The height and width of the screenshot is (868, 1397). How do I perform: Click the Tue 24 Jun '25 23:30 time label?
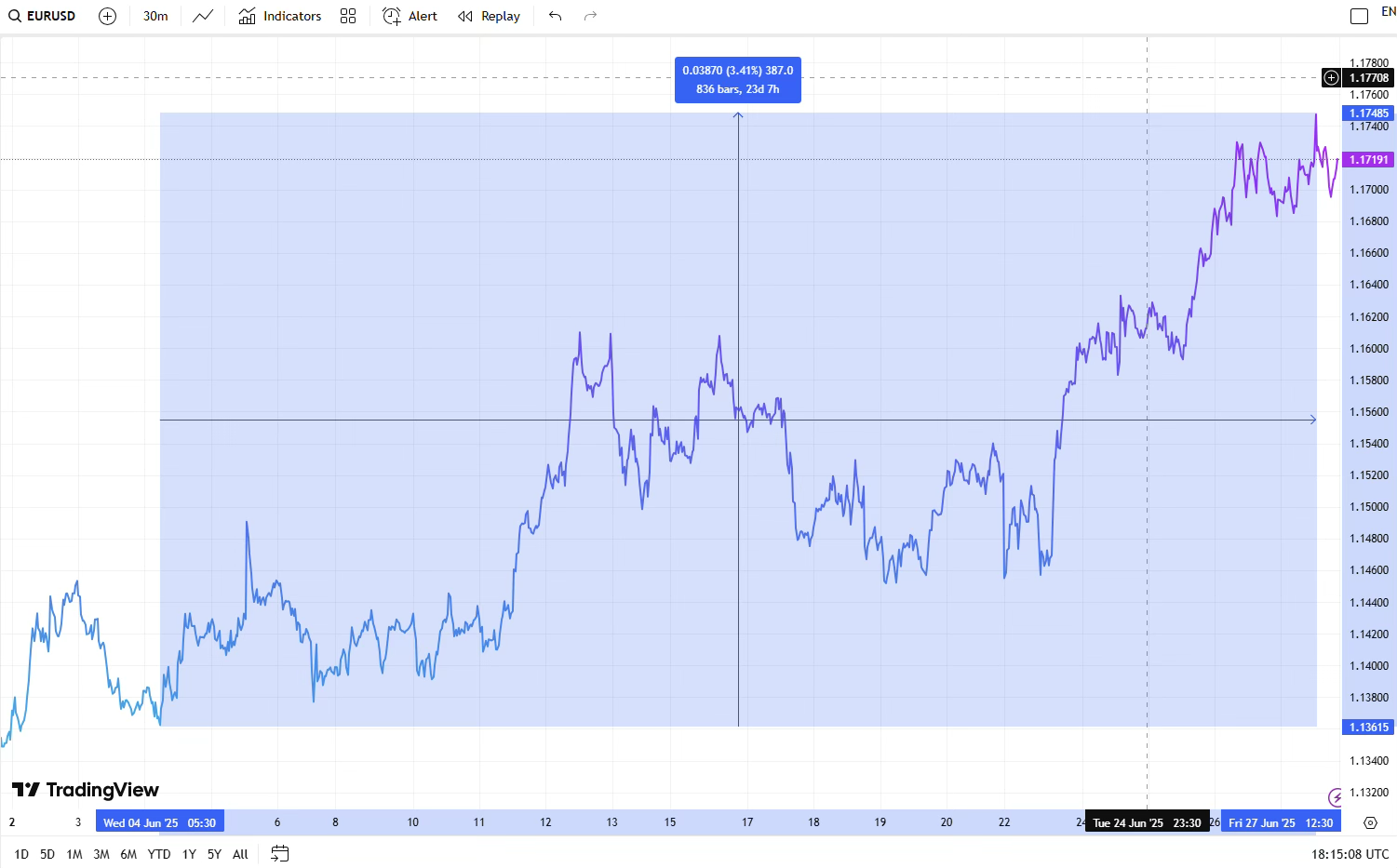tap(1147, 822)
